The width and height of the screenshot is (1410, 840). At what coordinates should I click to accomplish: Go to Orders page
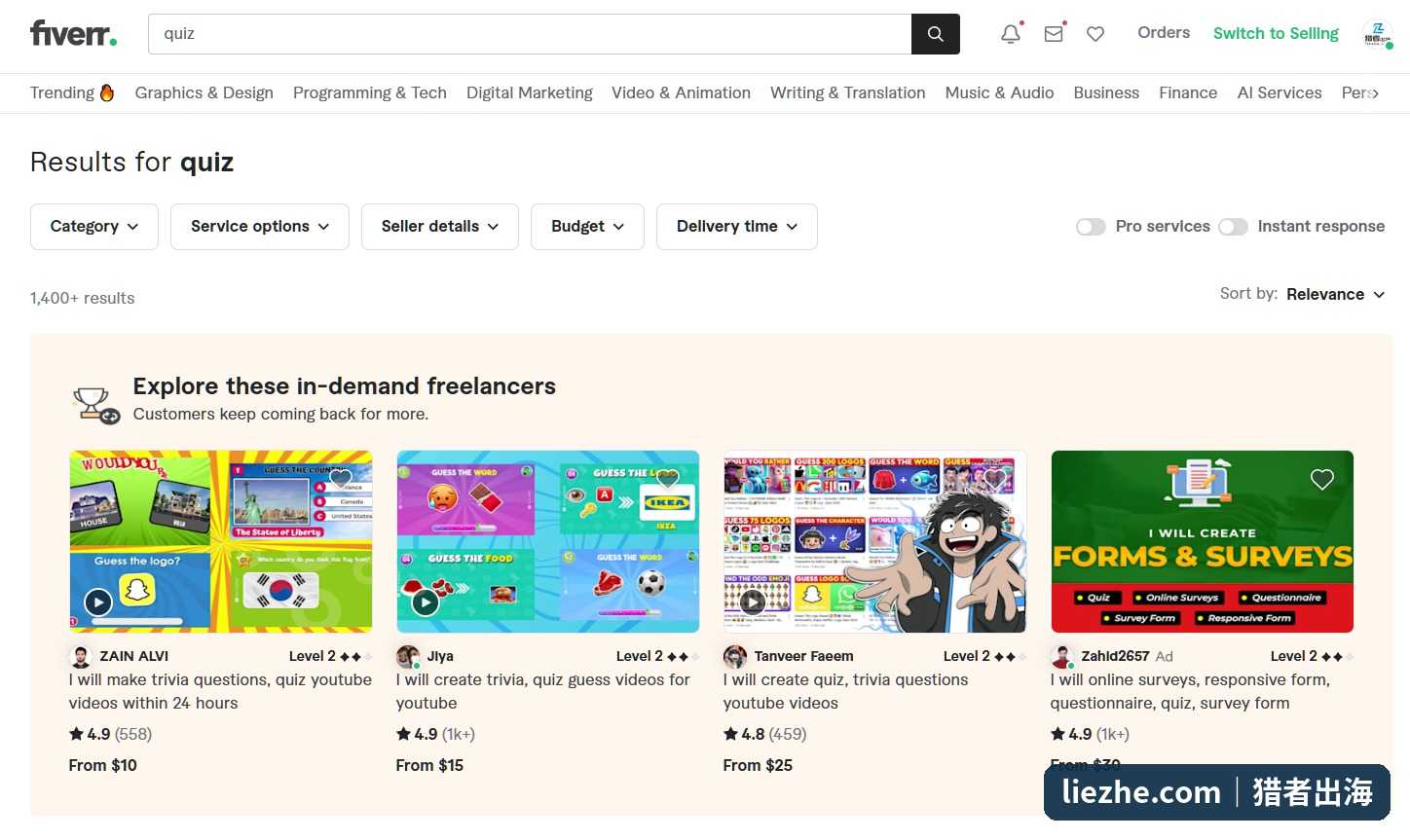1164,32
